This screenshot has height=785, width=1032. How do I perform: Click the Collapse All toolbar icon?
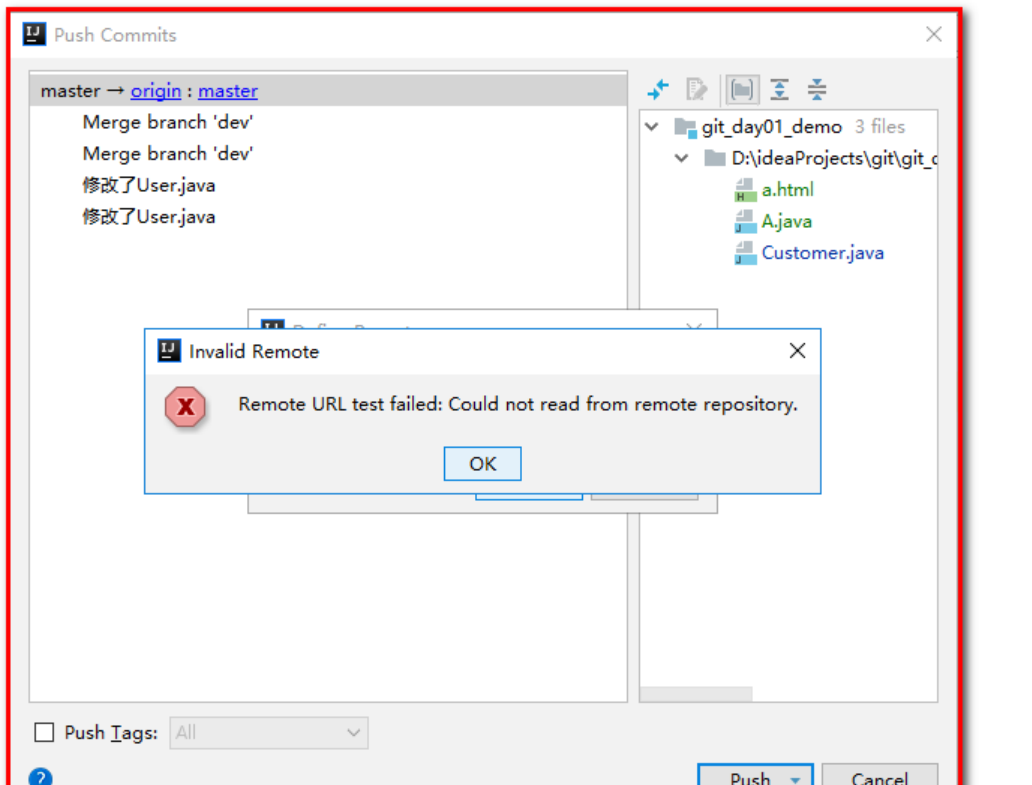tap(817, 89)
